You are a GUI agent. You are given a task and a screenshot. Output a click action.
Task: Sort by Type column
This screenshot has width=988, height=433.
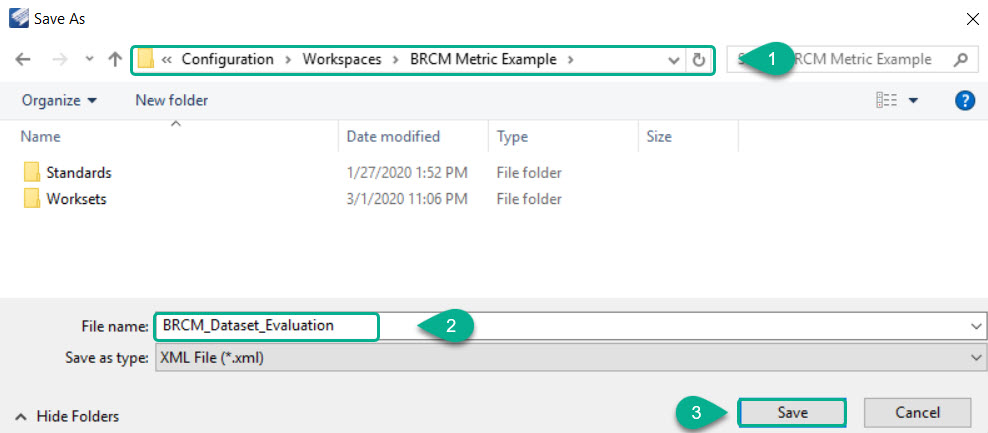pos(512,137)
